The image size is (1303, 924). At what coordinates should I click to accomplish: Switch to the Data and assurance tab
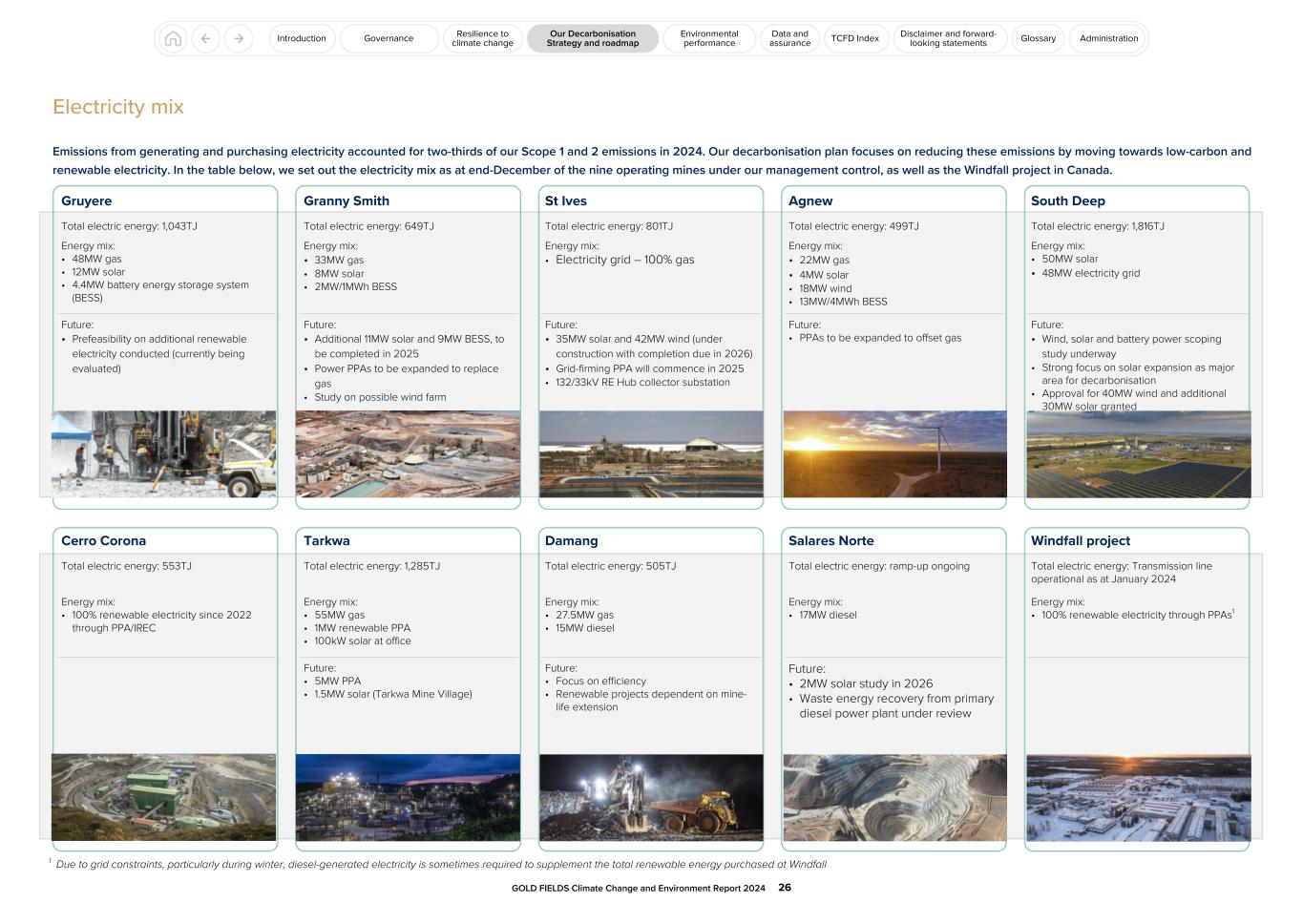pos(789,38)
